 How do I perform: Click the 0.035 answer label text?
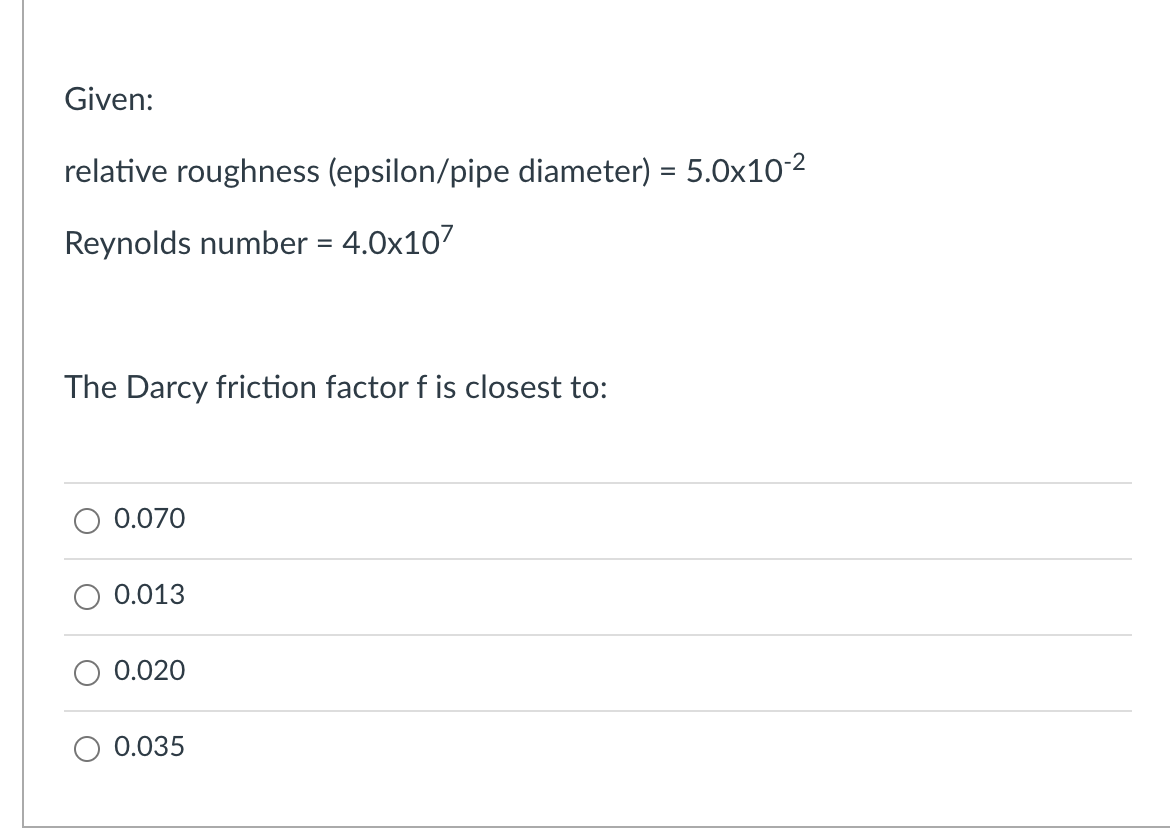pos(148,747)
